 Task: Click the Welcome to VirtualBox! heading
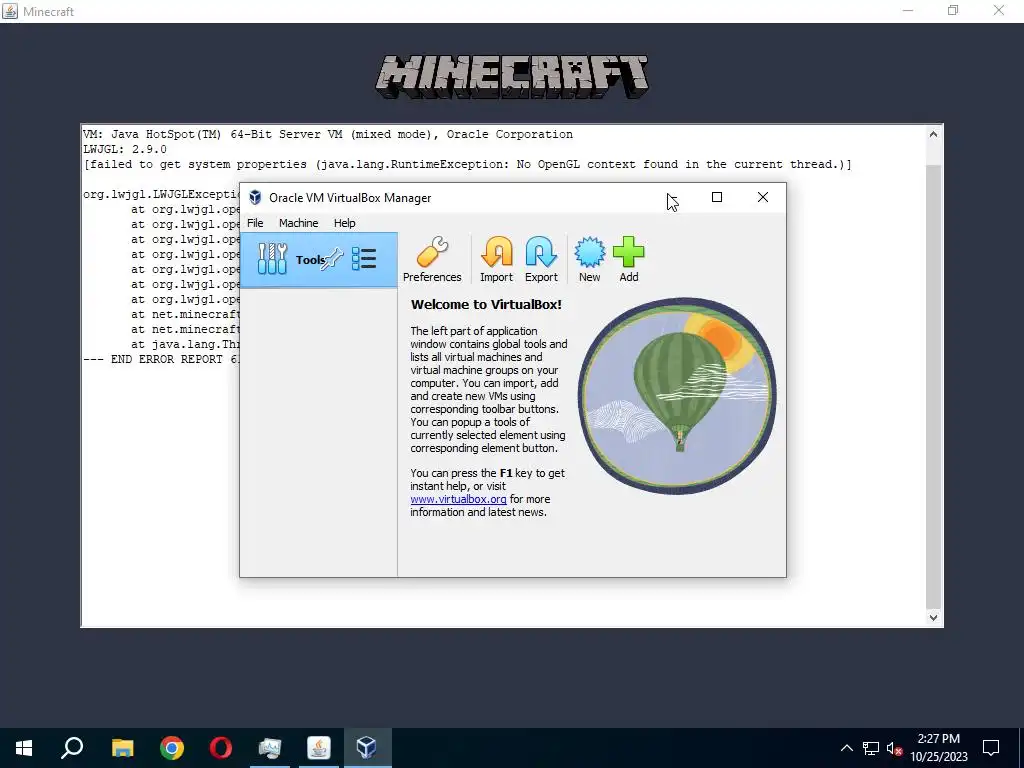coord(486,304)
